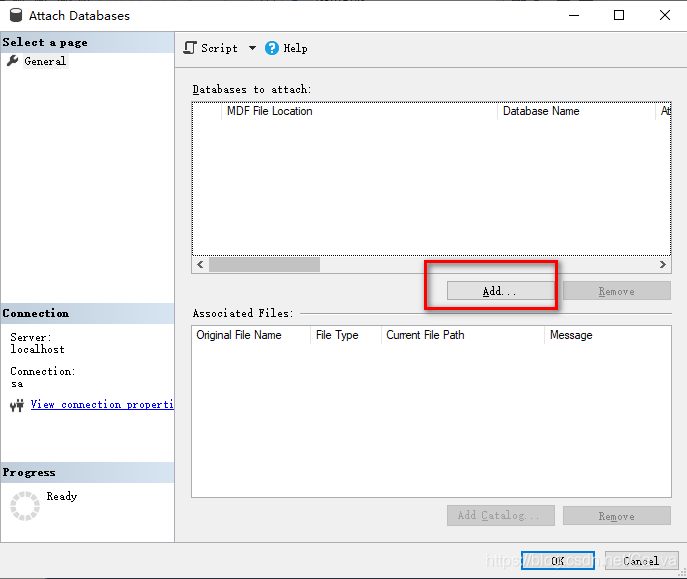Click the Progress spinner icon
The width and height of the screenshot is (687, 579).
coord(25,506)
